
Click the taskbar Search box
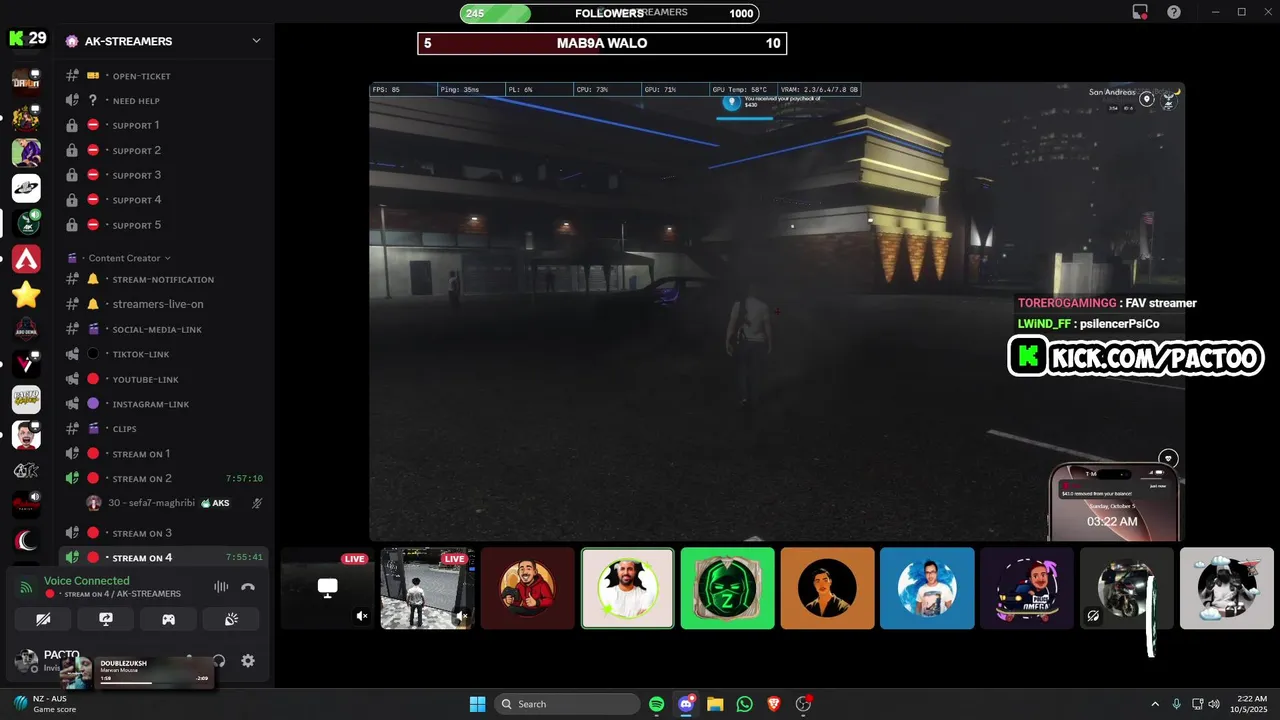click(x=567, y=704)
